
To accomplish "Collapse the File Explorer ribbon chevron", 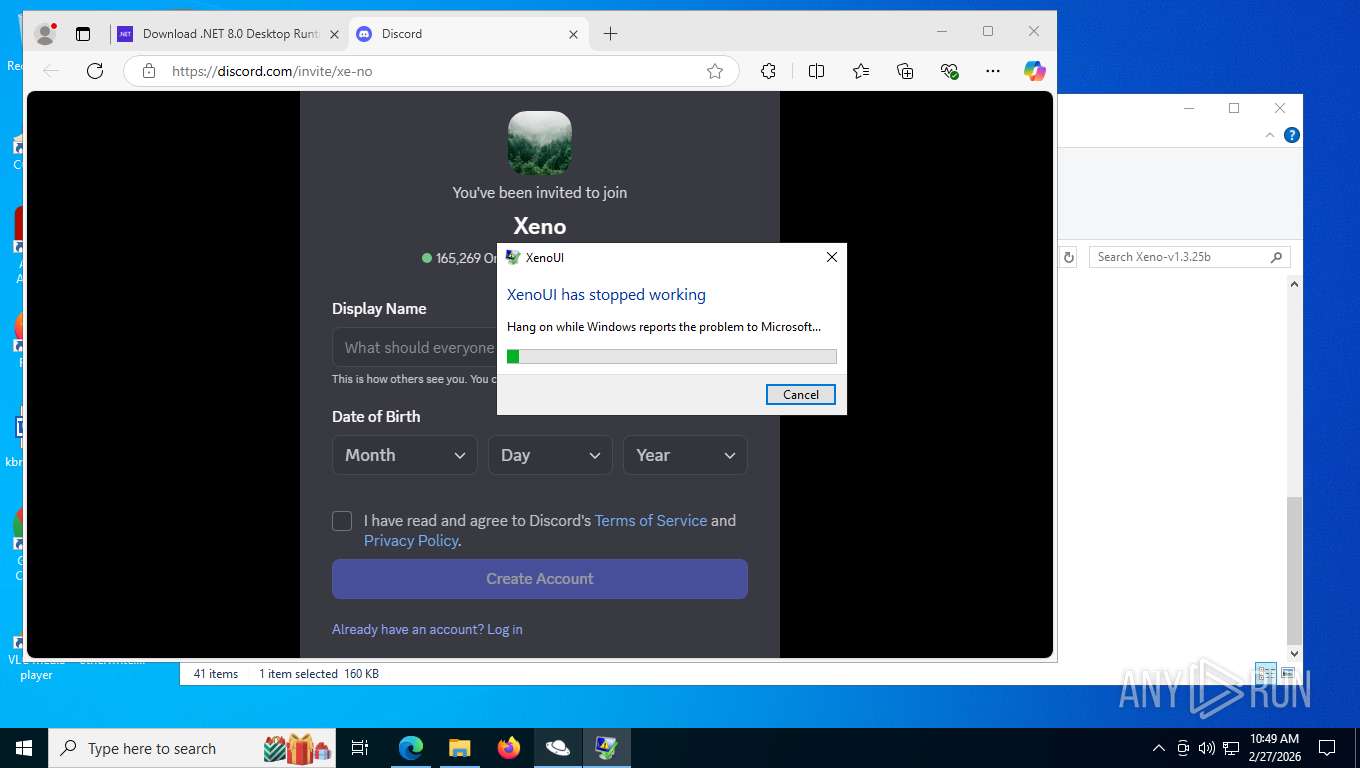I will [x=1271, y=135].
